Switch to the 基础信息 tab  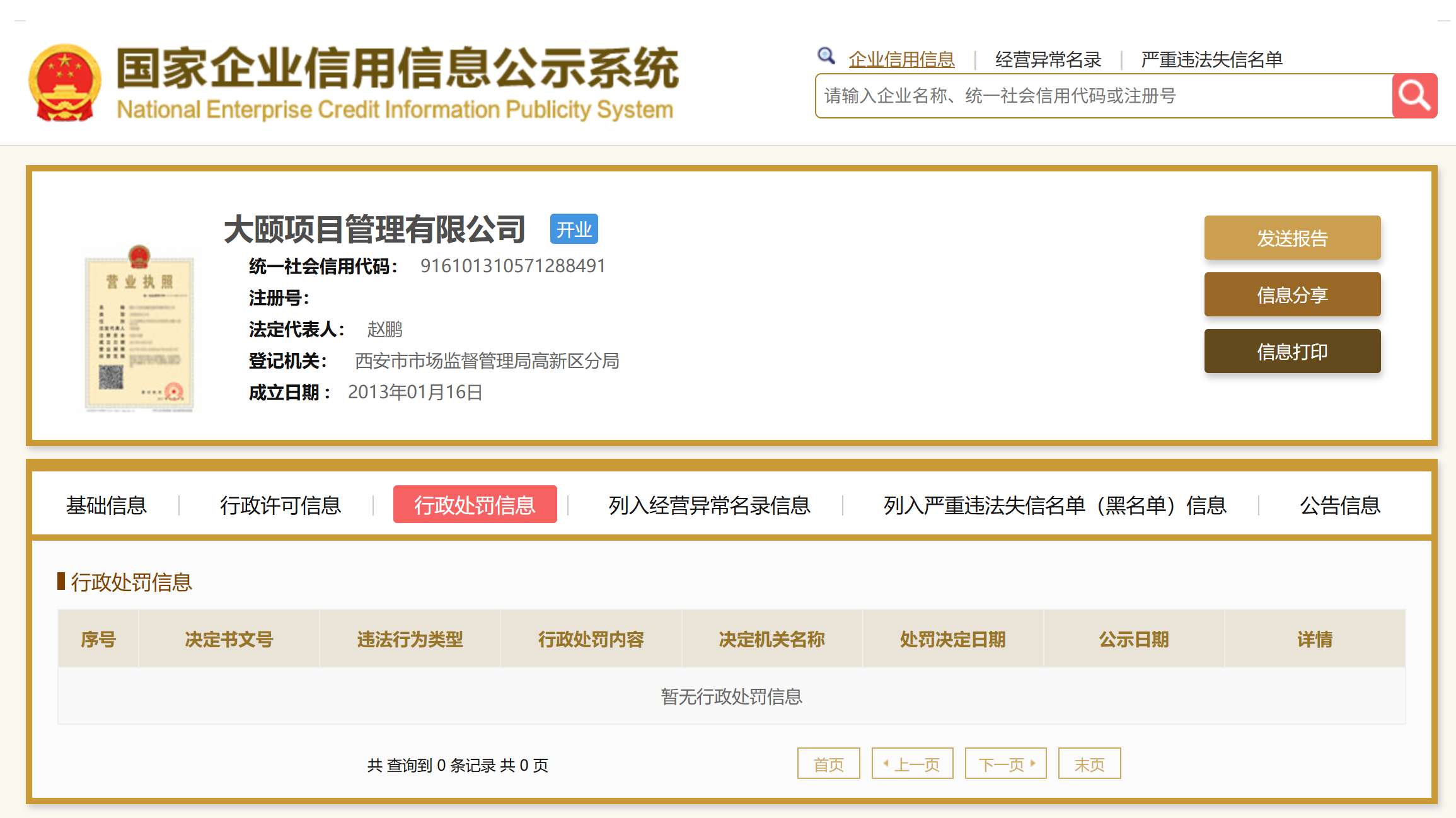tap(107, 505)
